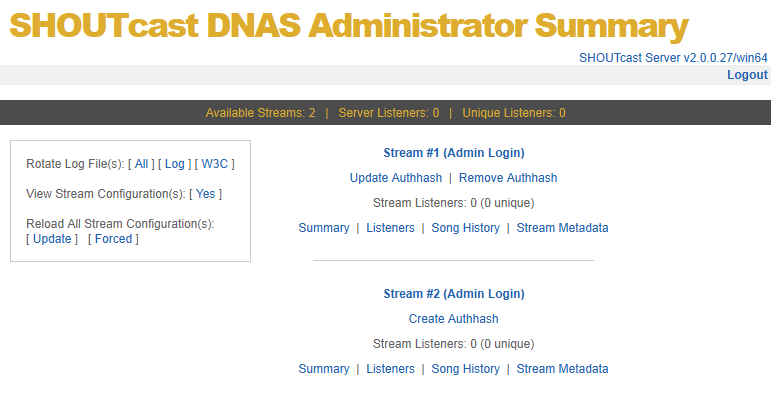Click Forced reload of stream configurations
771x418 pixels.
coord(113,239)
